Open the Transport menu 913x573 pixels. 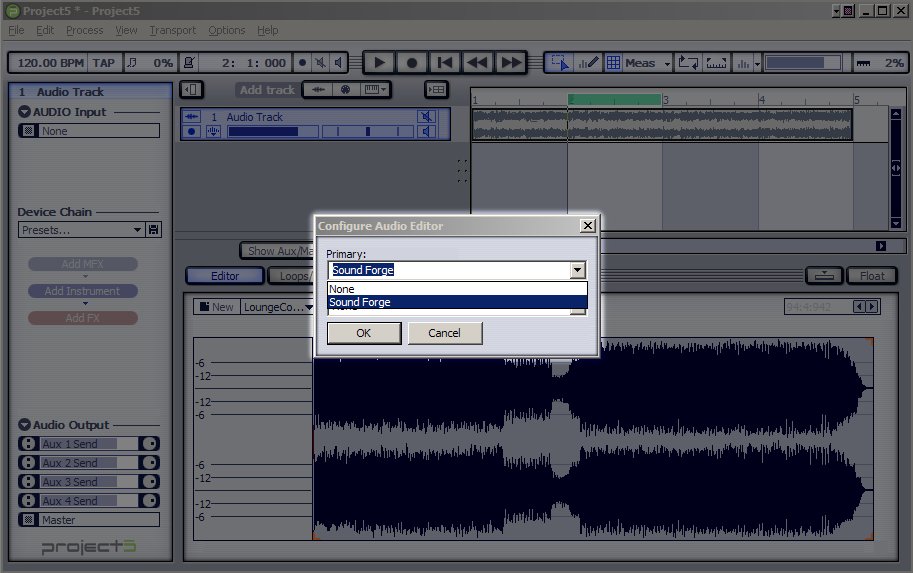(172, 30)
